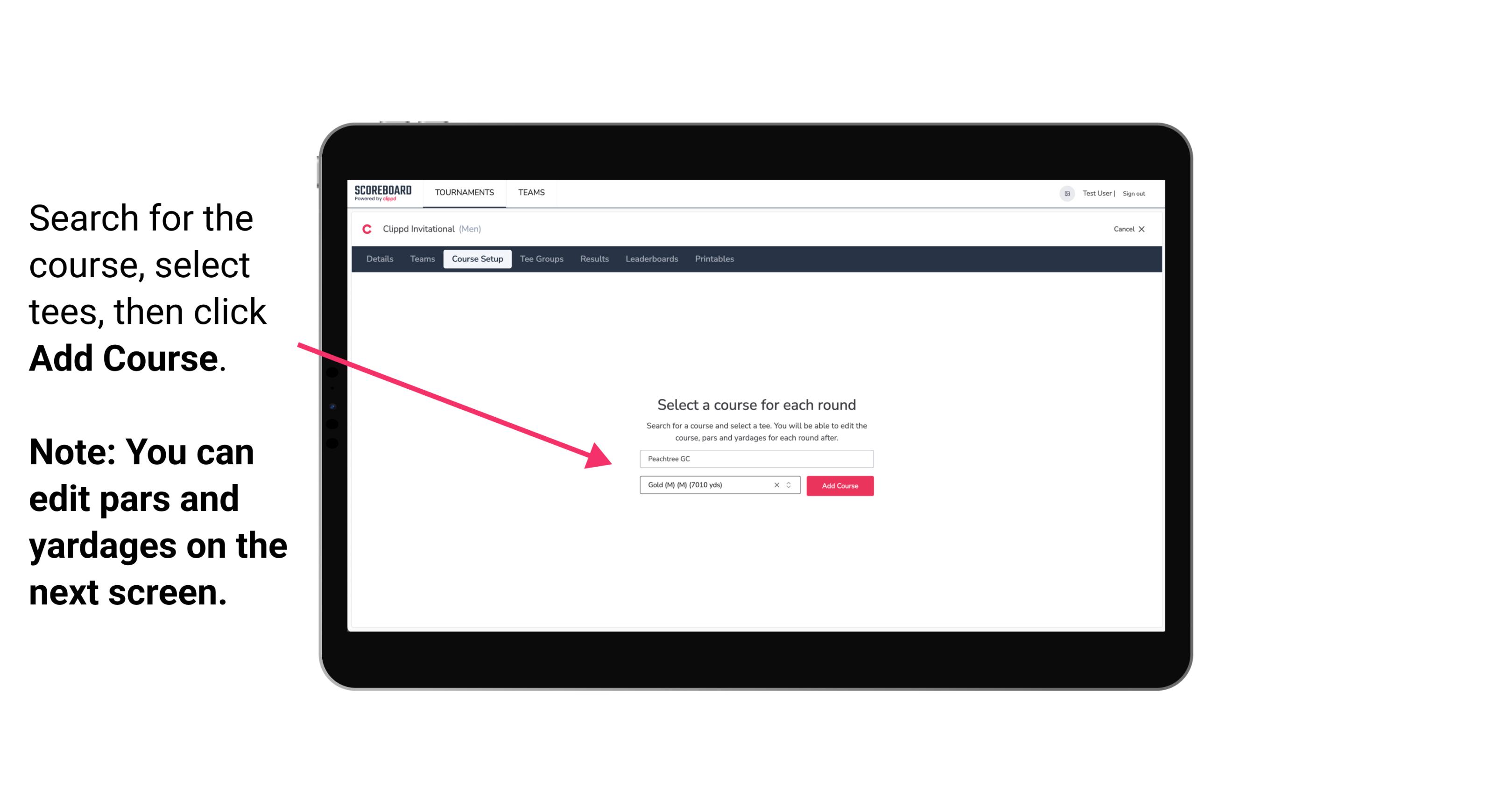This screenshot has height=812, width=1510.
Task: Select the Course Setup tab
Action: tap(477, 258)
